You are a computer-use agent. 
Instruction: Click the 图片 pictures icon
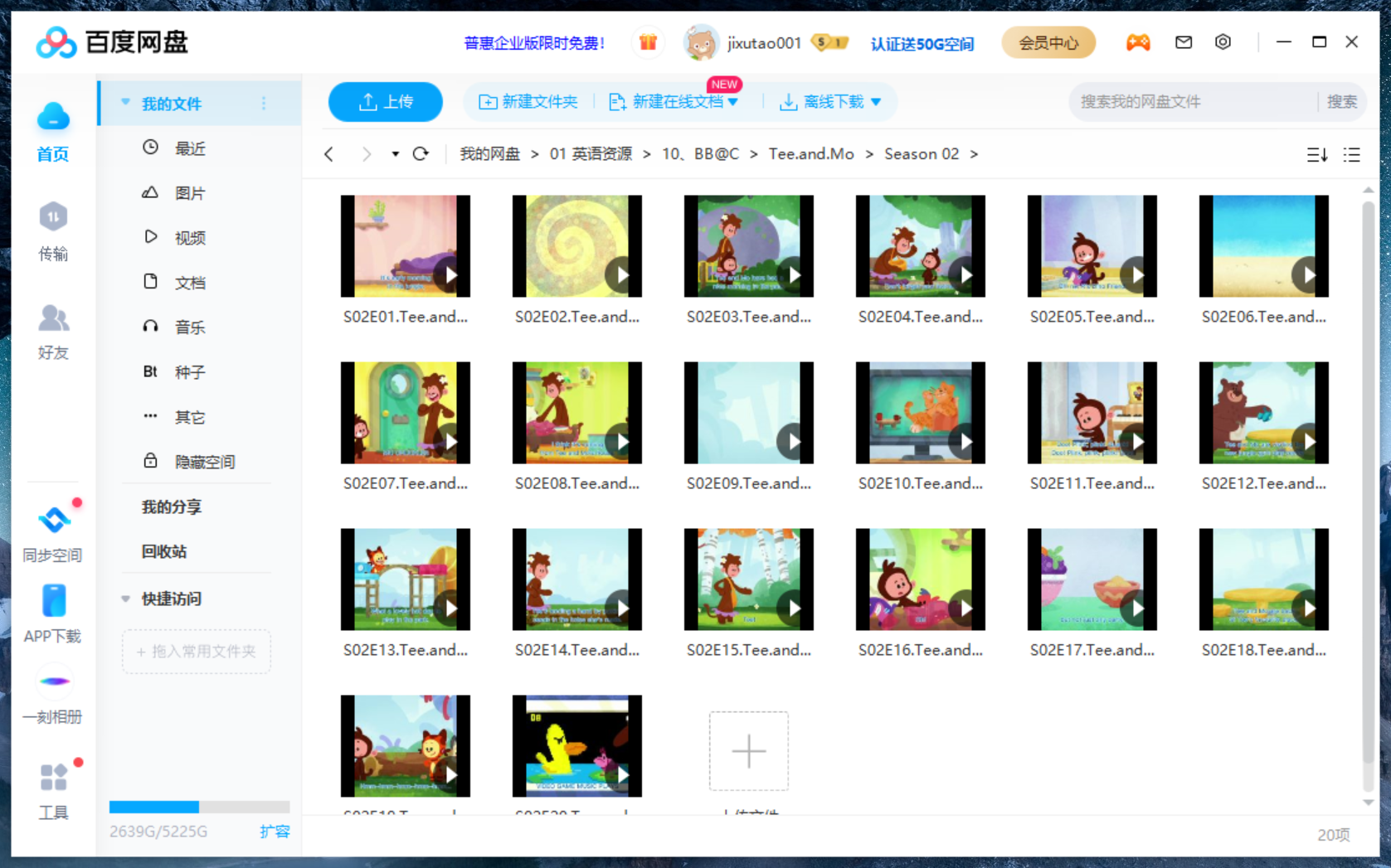tap(150, 192)
